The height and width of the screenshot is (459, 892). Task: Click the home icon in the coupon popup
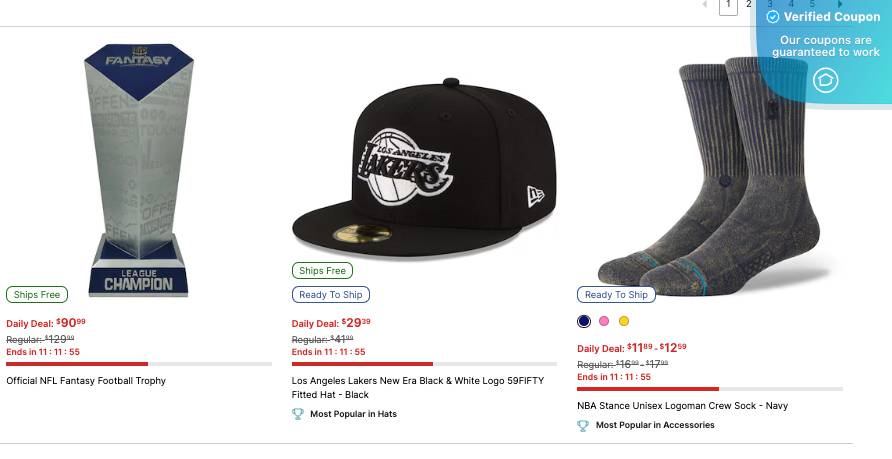825,80
